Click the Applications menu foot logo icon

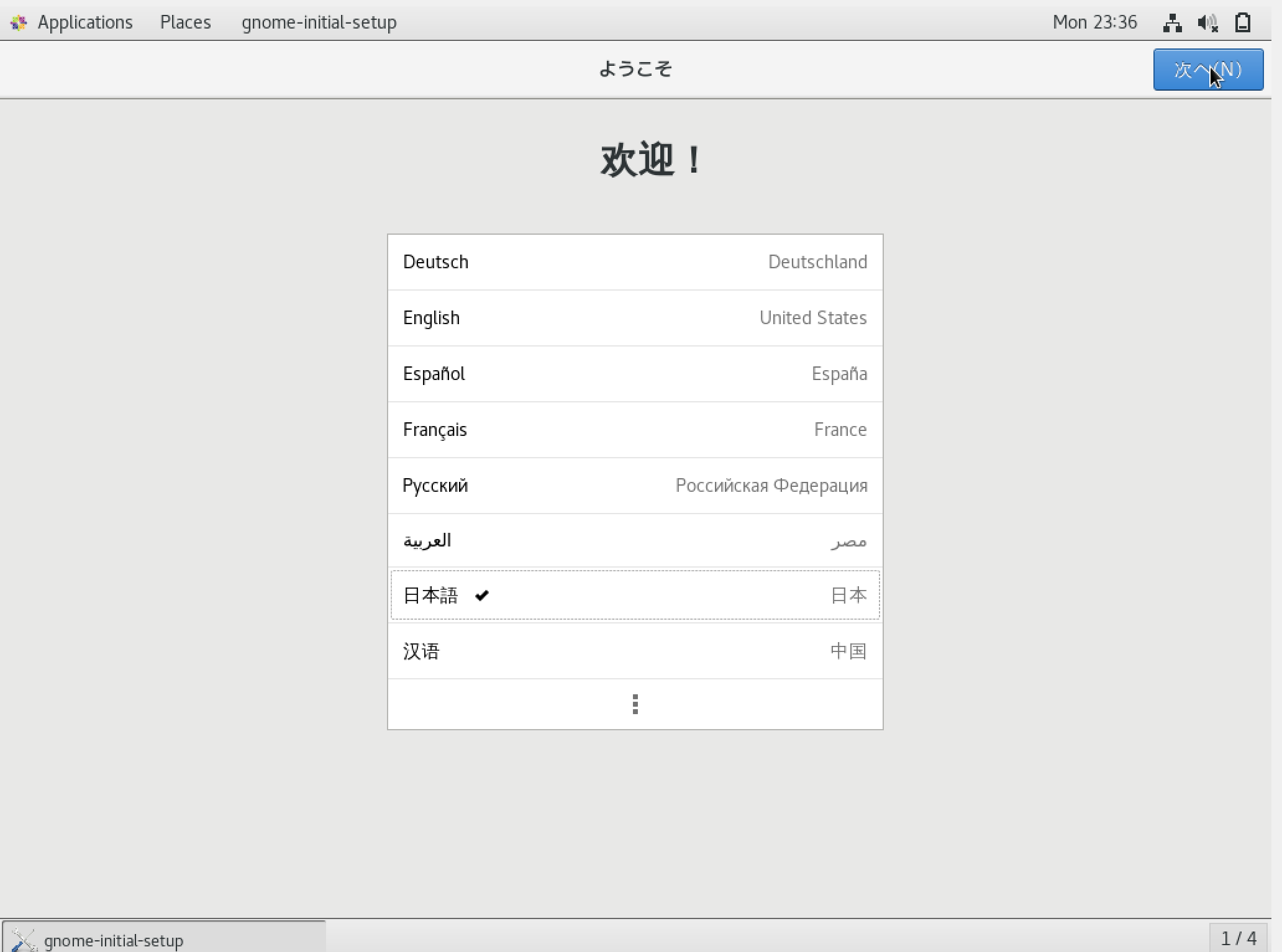coord(19,23)
